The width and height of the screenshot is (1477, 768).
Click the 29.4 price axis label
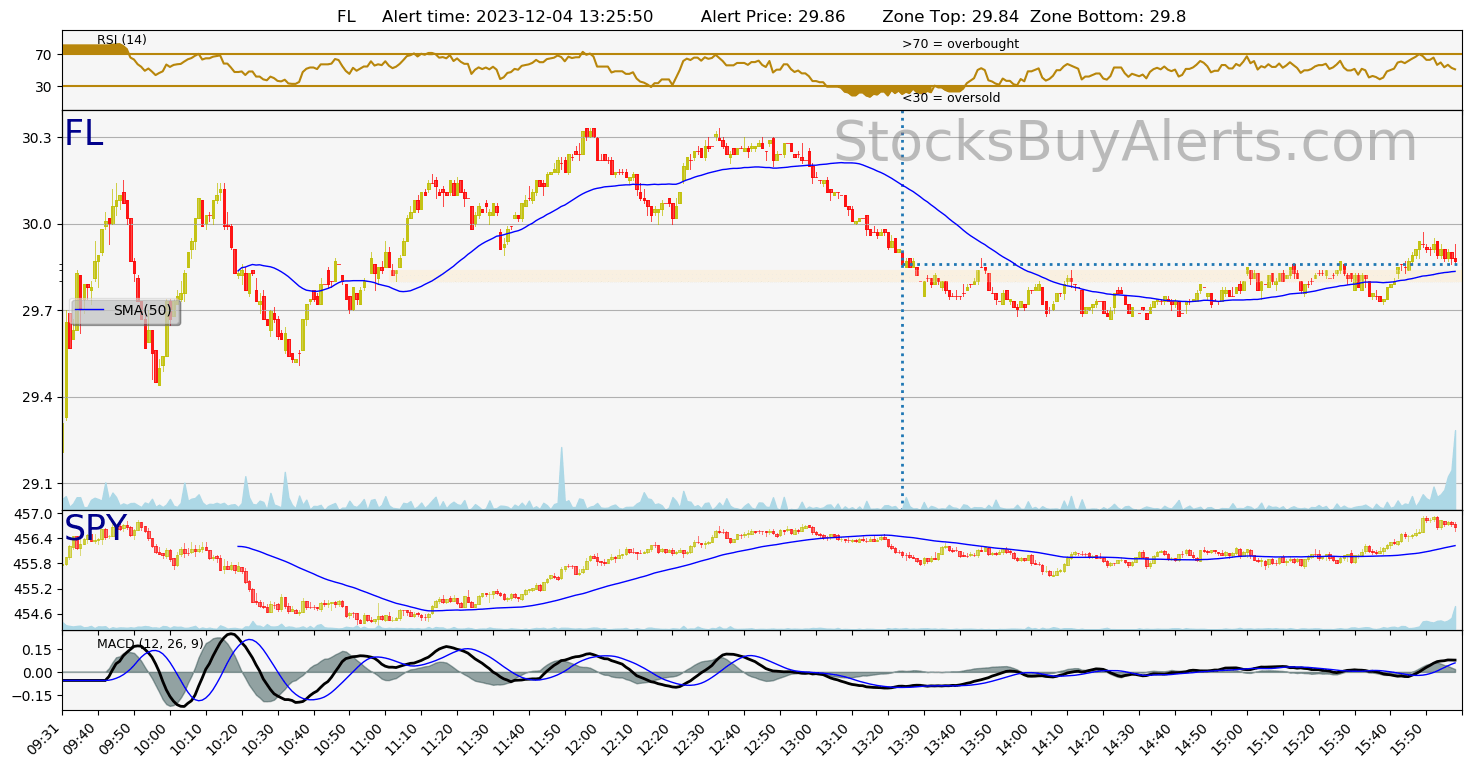pyautogui.click(x=38, y=398)
